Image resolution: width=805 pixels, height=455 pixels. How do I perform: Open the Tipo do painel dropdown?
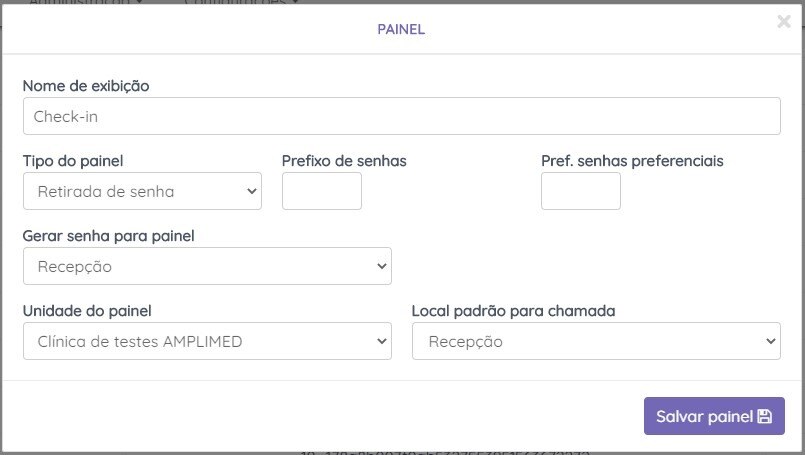[142, 191]
